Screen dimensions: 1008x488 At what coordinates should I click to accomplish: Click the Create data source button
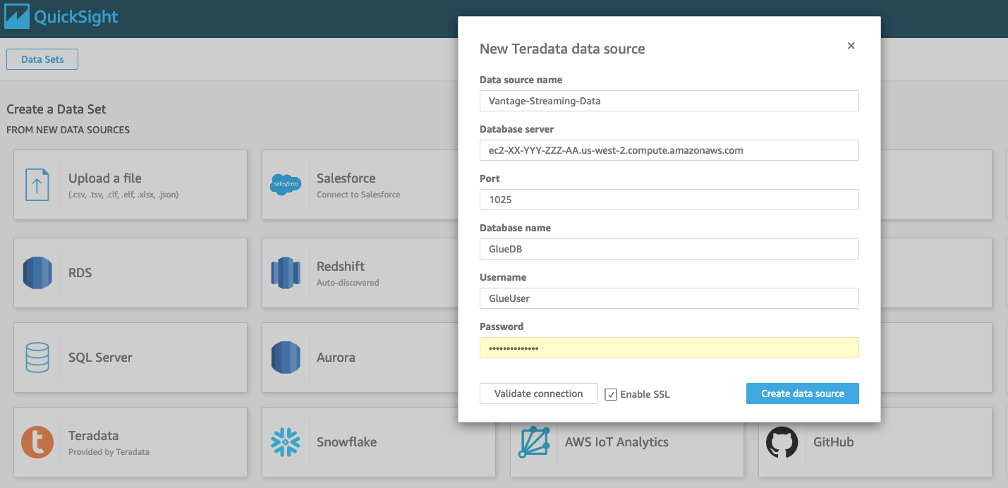point(802,394)
